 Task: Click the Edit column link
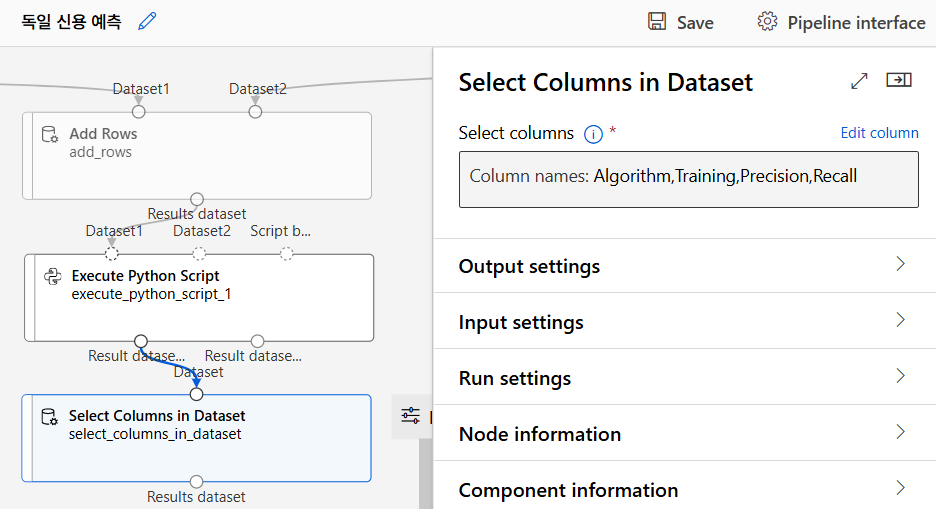pyautogui.click(x=879, y=133)
